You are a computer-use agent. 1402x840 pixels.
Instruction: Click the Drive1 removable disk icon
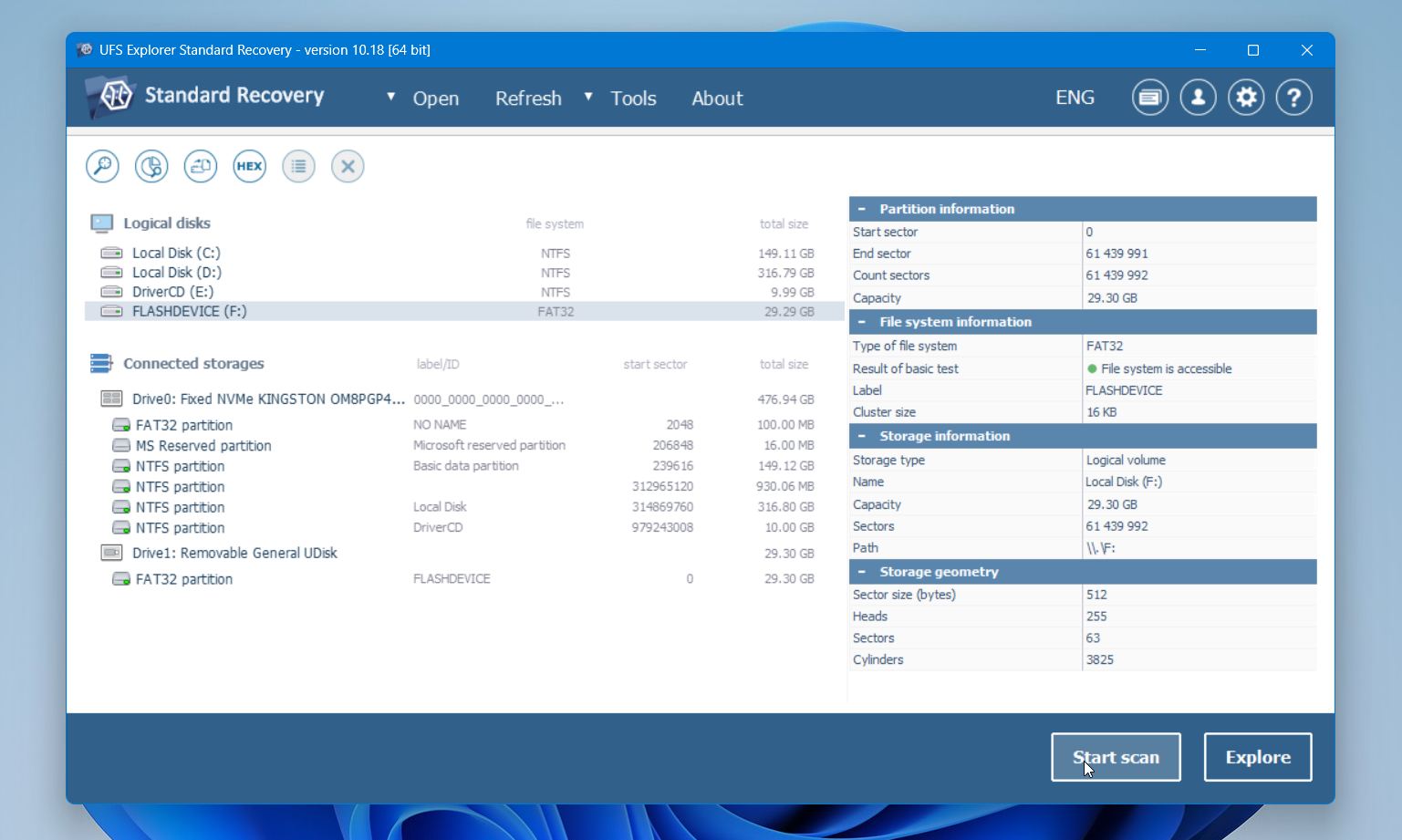[111, 553]
